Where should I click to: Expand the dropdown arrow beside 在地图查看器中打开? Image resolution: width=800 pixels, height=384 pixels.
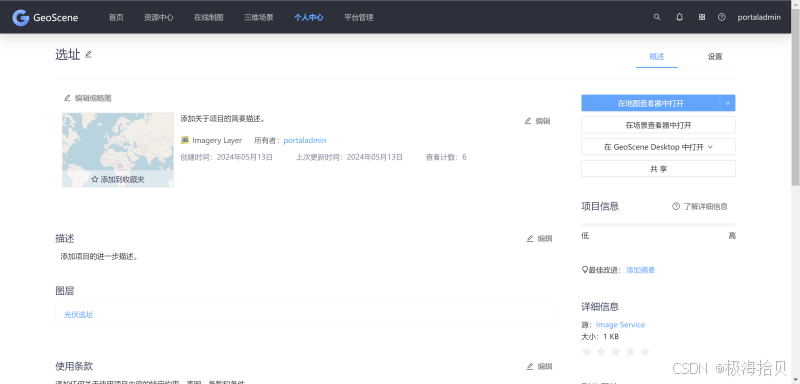tap(728, 103)
